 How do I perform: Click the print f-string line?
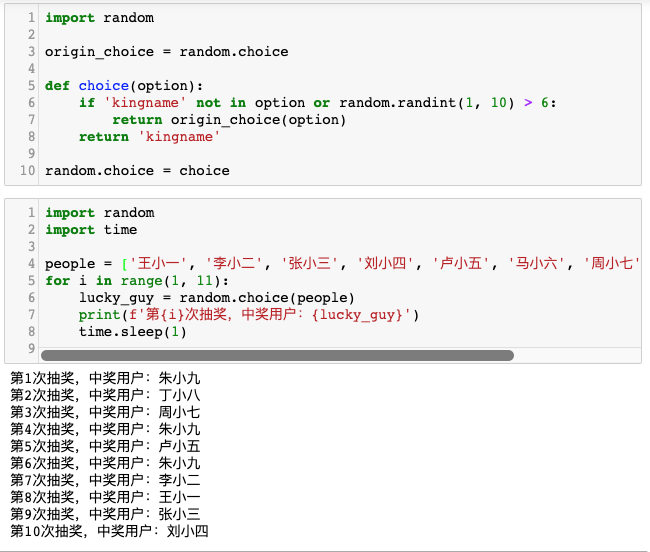(x=249, y=315)
